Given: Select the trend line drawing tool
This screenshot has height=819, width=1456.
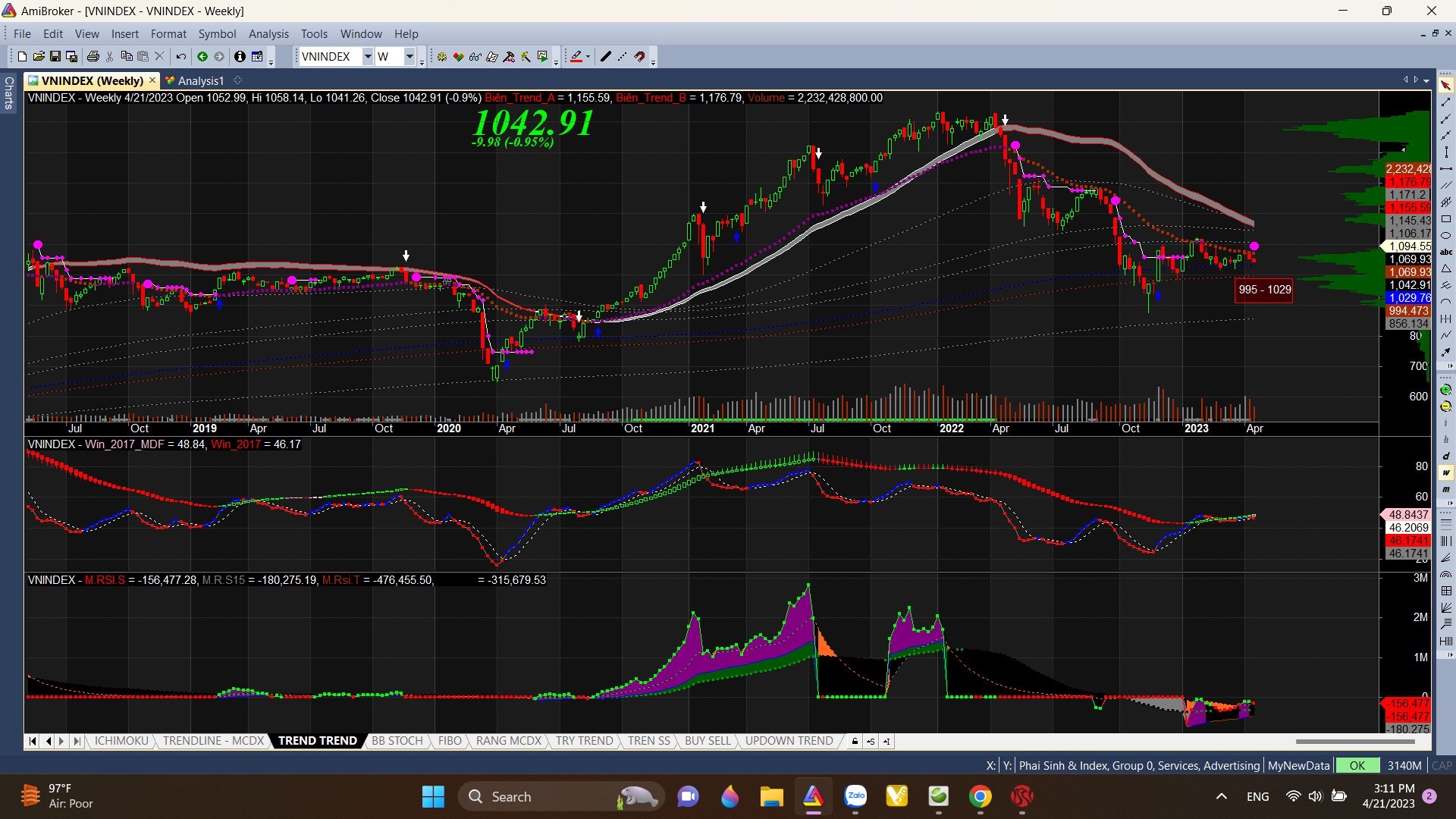Looking at the screenshot, I should coord(1445,102).
